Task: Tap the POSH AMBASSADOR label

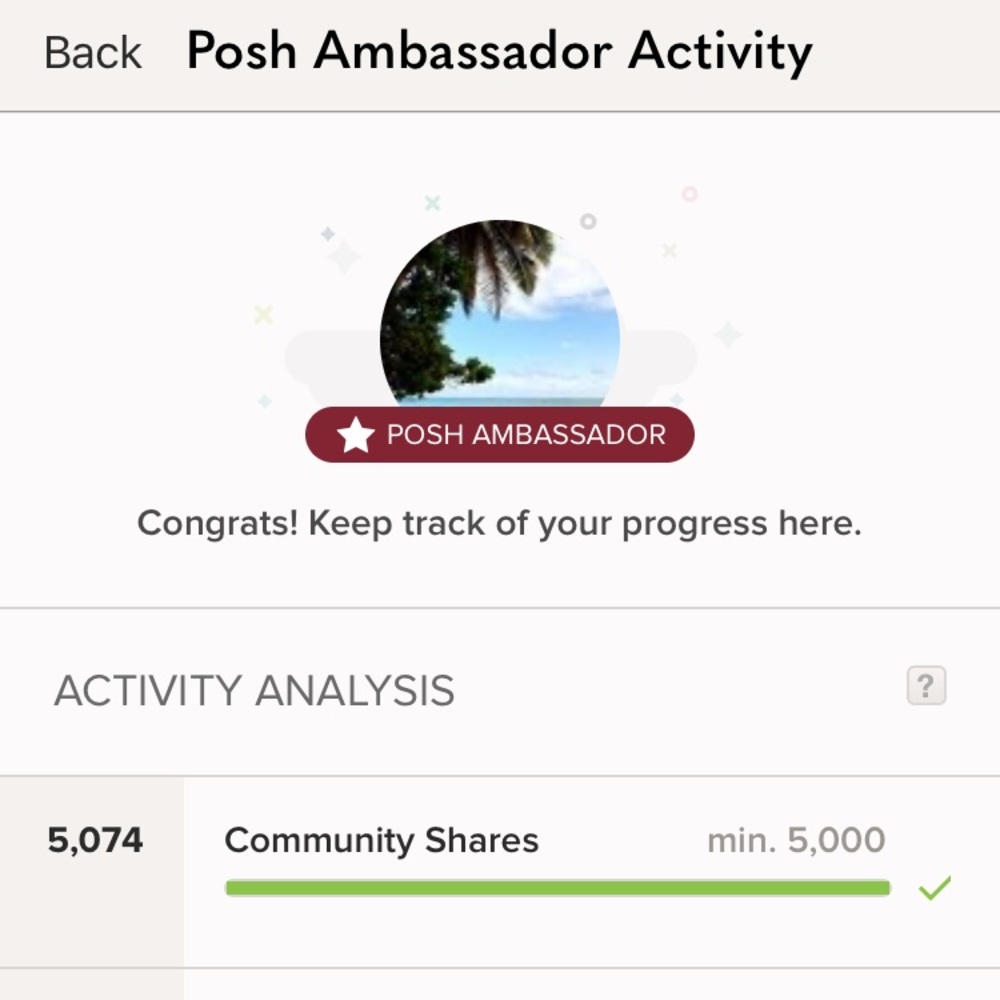Action: [527, 433]
